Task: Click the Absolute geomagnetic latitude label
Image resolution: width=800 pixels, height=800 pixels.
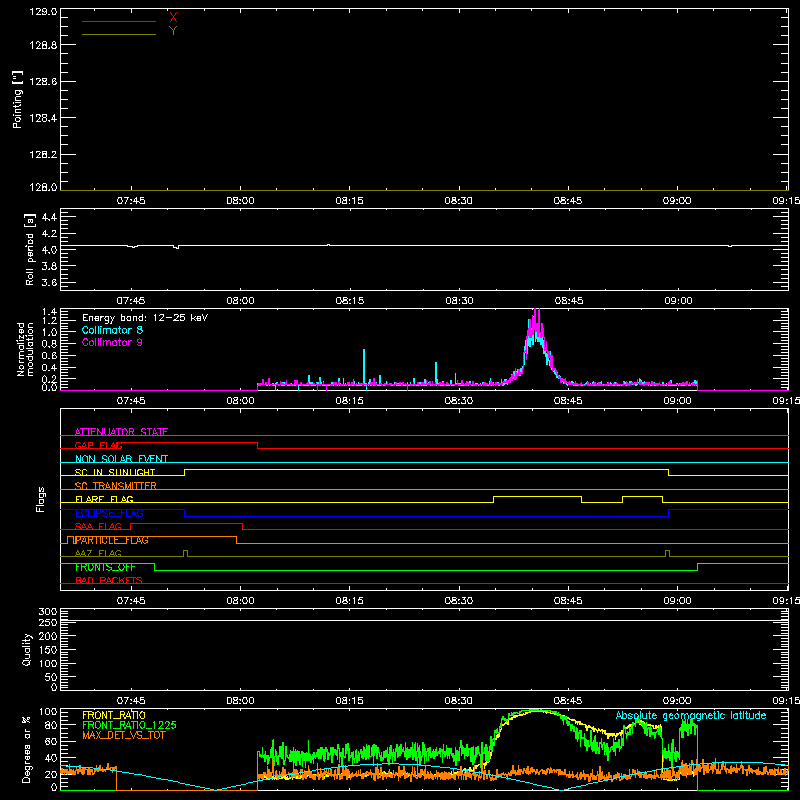Action: (691, 715)
